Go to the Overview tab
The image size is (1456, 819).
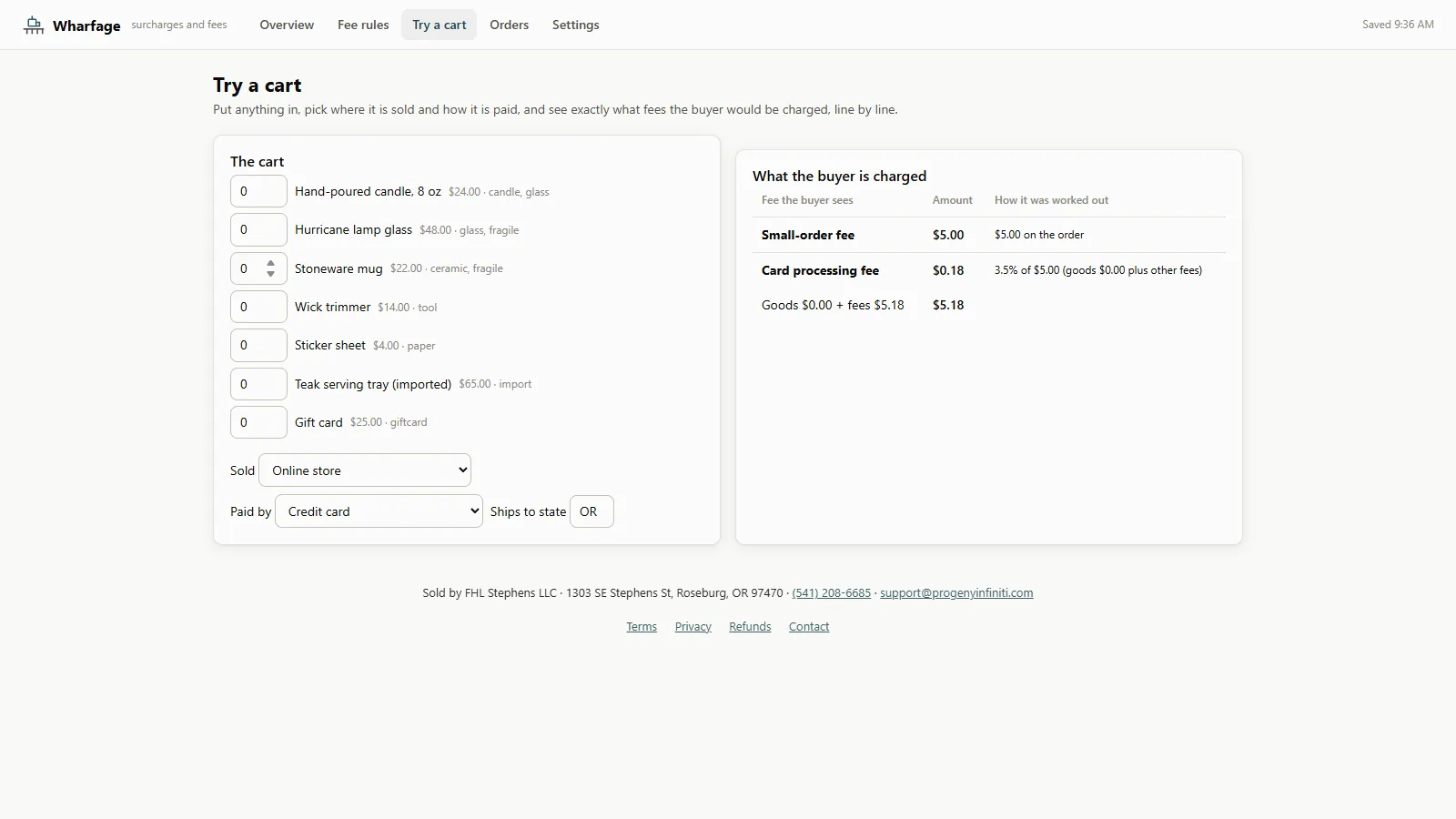tap(287, 25)
